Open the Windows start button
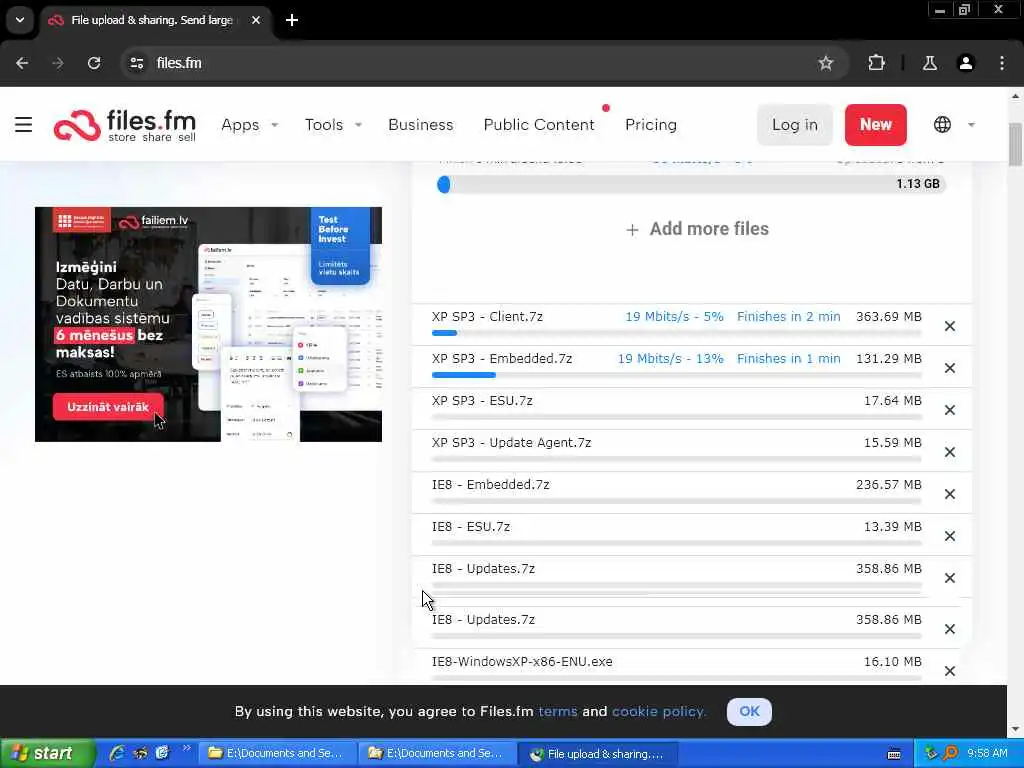The image size is (1024, 768). coord(47,754)
